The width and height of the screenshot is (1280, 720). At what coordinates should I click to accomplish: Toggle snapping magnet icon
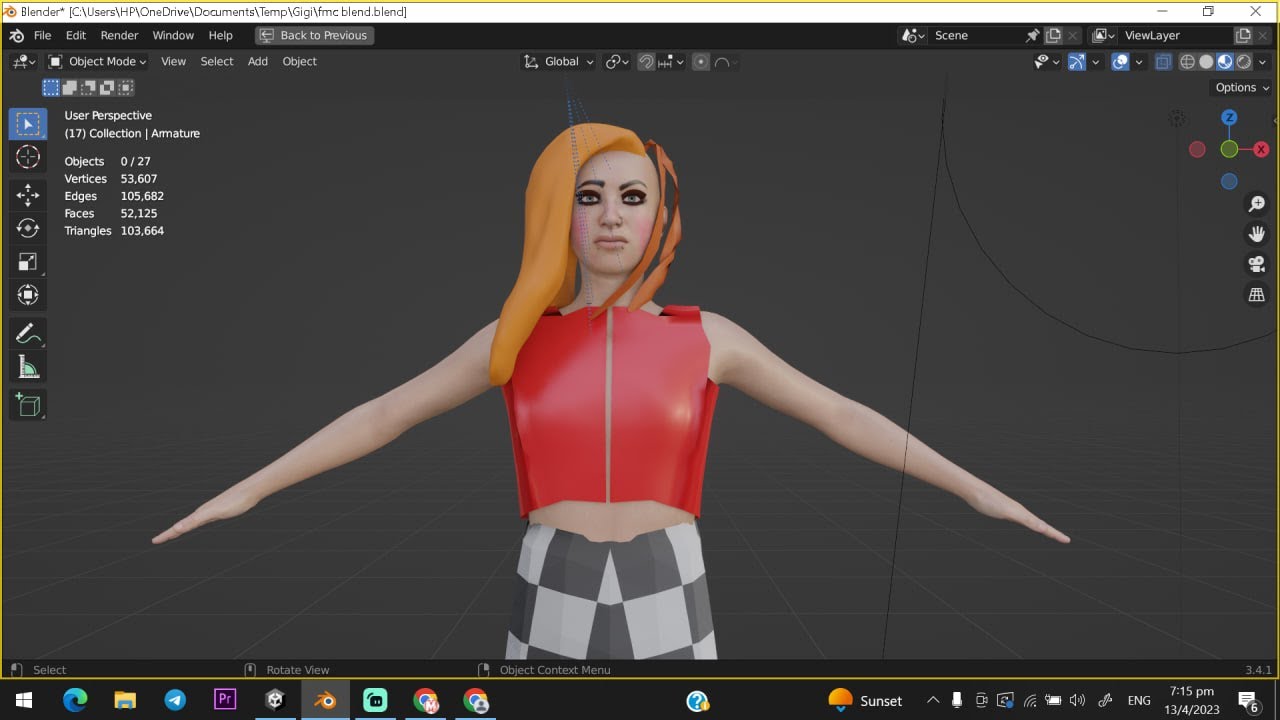pos(646,62)
